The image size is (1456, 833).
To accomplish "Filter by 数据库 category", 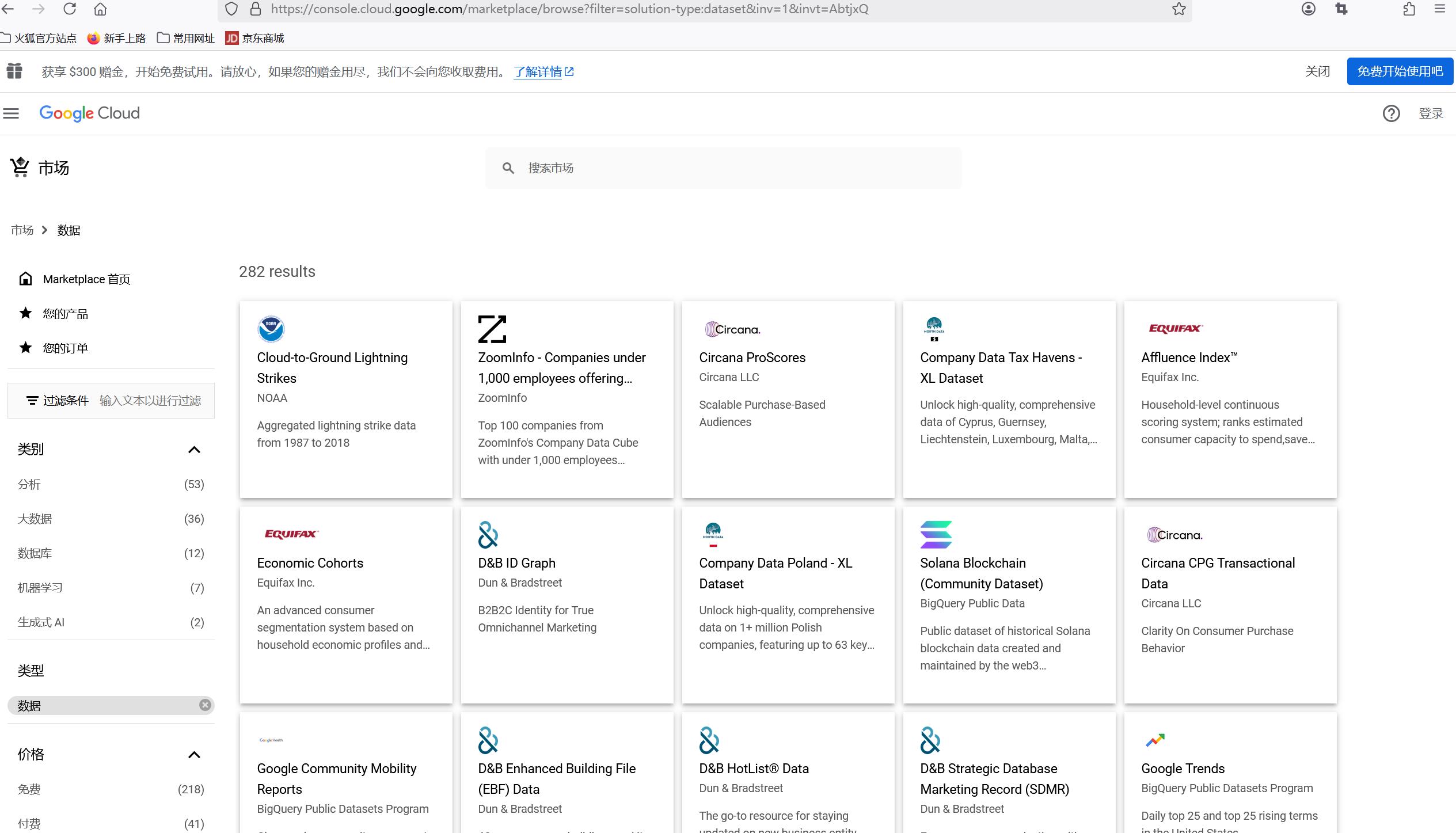I will (x=111, y=553).
